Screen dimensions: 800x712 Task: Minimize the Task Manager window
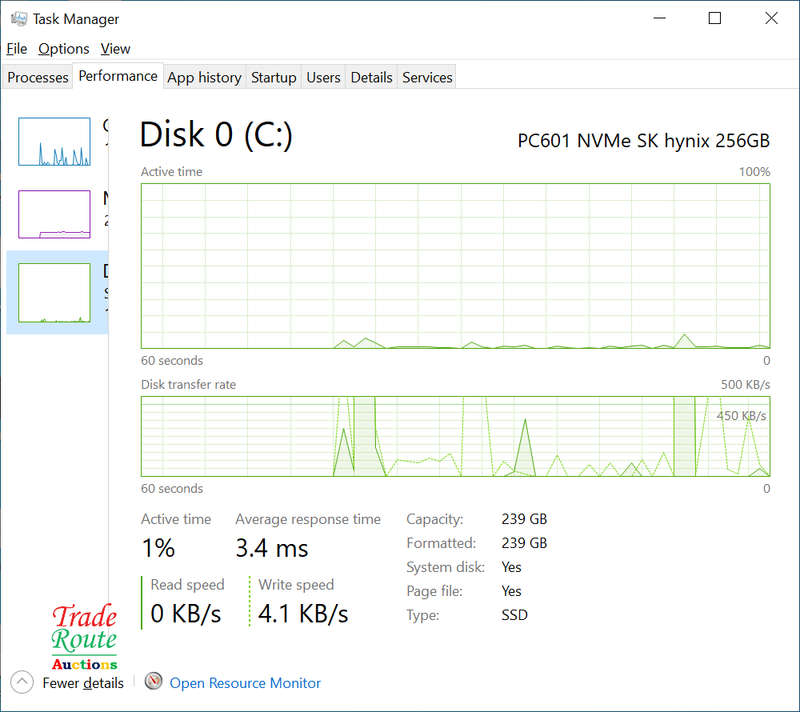(658, 18)
